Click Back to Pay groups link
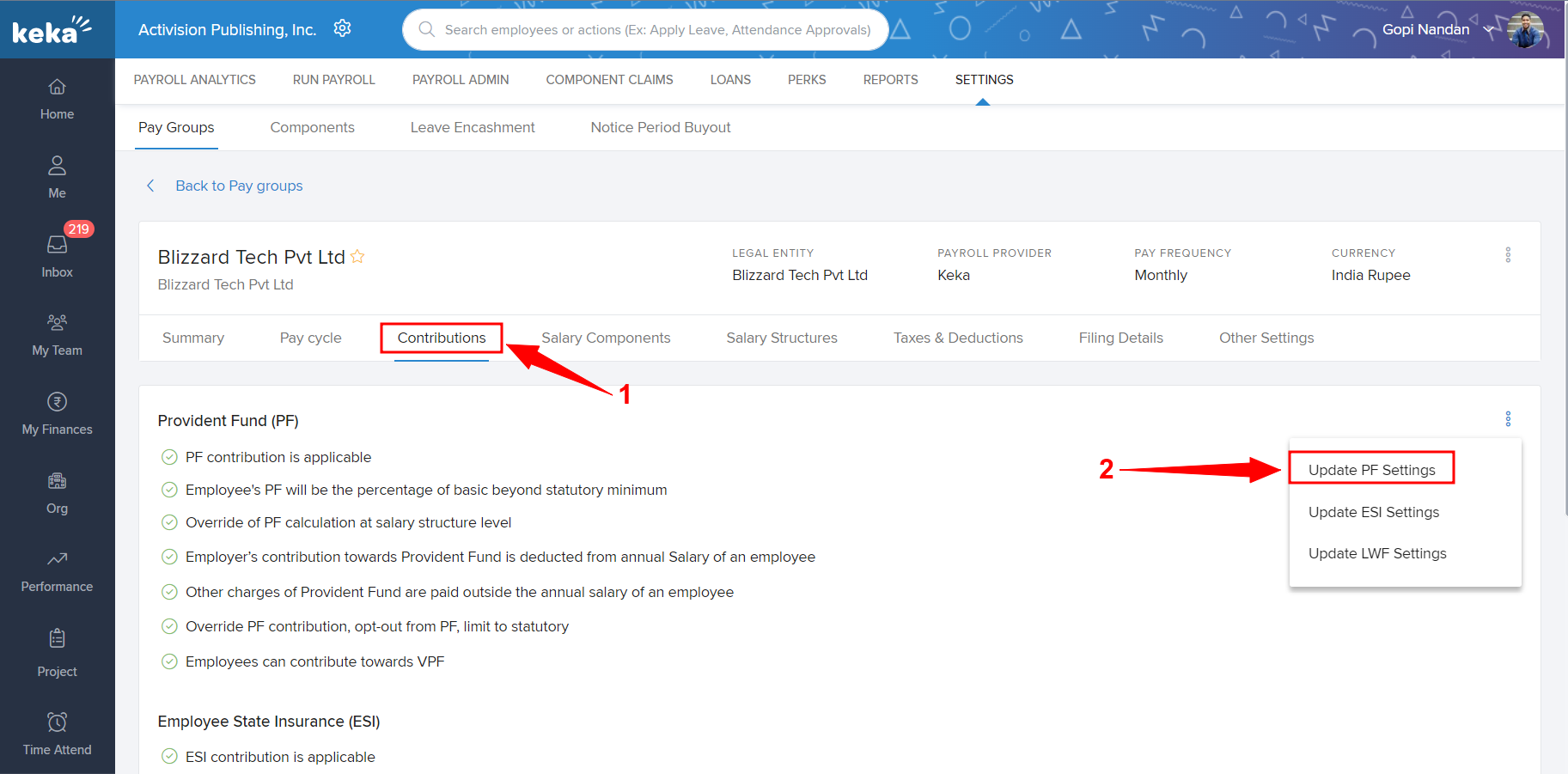The width and height of the screenshot is (1568, 774). 239,186
